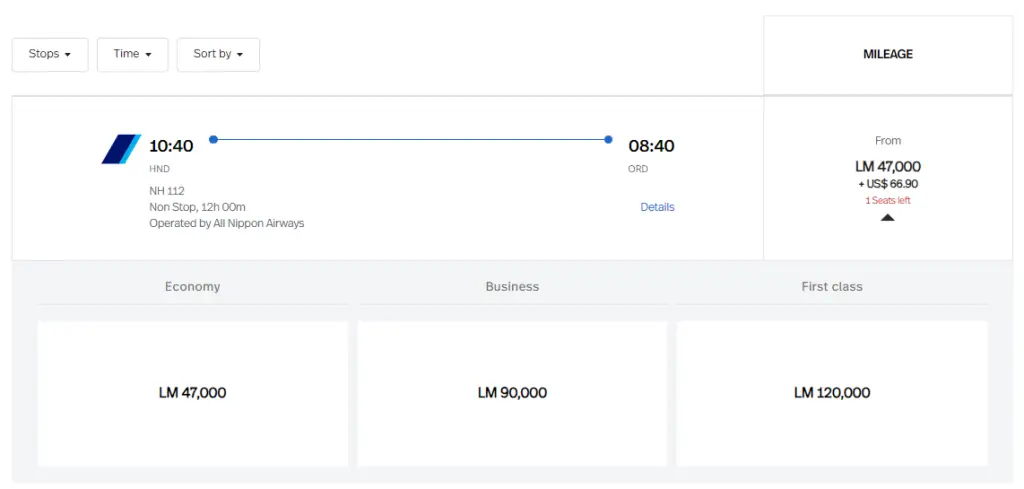Open the Stops filter dropdown
1024x489 pixels.
[50, 54]
